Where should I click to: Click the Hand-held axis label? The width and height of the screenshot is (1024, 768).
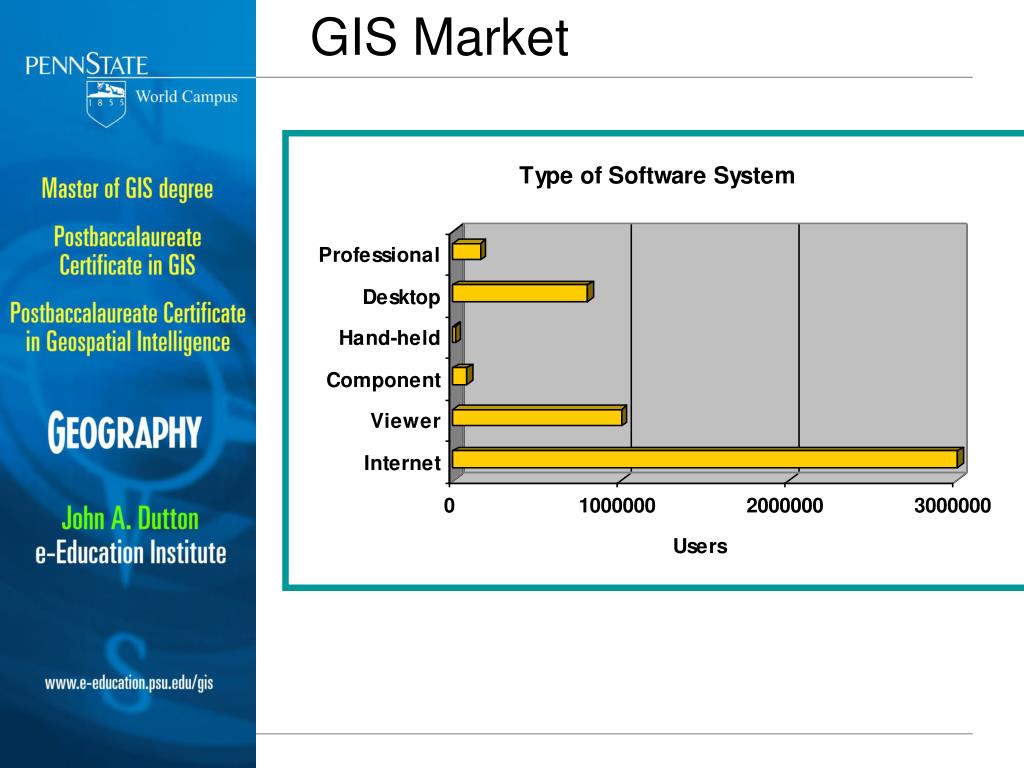389,338
